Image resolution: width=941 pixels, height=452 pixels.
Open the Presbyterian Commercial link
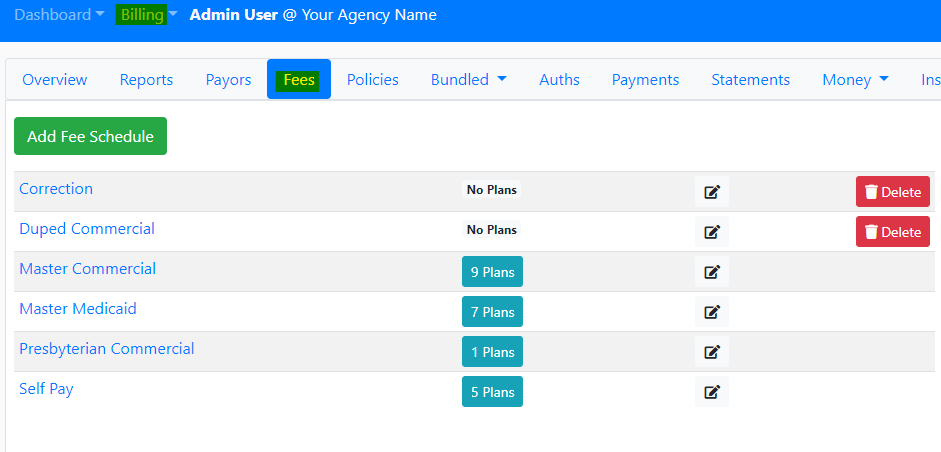tap(107, 349)
